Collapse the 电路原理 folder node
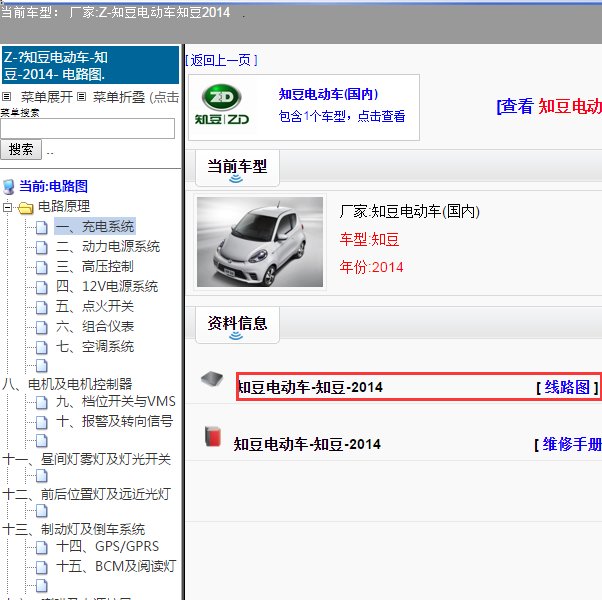The width and height of the screenshot is (602, 600). (x=7, y=207)
